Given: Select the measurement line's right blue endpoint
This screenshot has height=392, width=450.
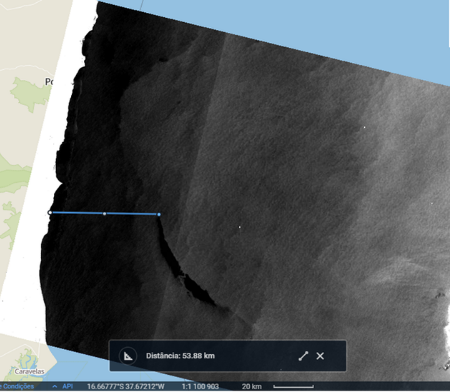Looking at the screenshot, I should [x=159, y=214].
